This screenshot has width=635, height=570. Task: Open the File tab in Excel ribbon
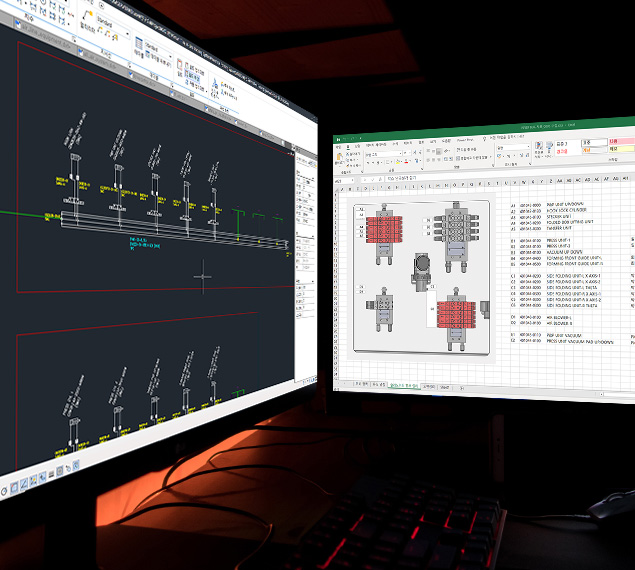[x=340, y=145]
